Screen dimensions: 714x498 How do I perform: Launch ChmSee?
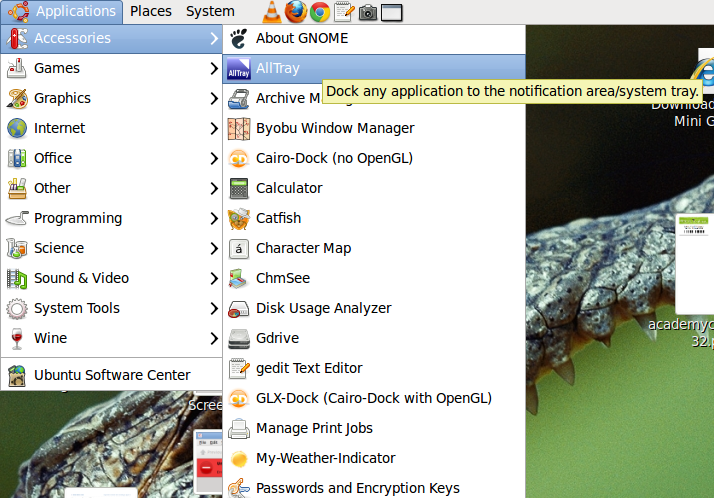(374, 279)
